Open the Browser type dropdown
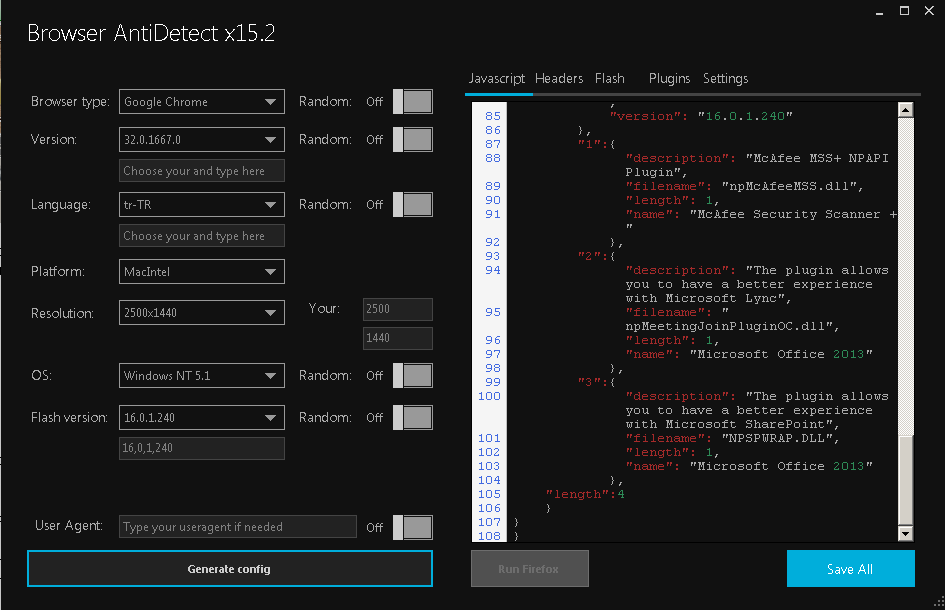This screenshot has height=610, width=945. click(200, 101)
